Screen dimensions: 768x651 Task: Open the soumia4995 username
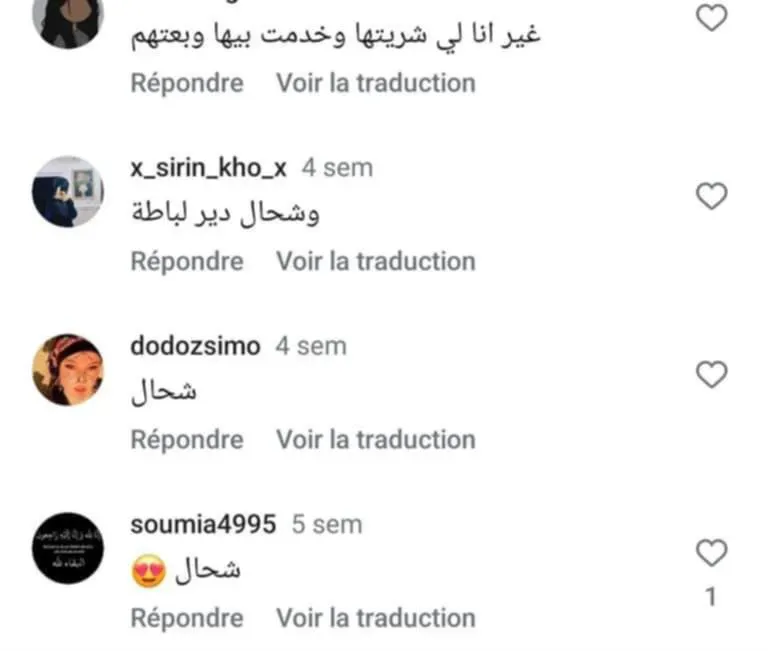(203, 525)
